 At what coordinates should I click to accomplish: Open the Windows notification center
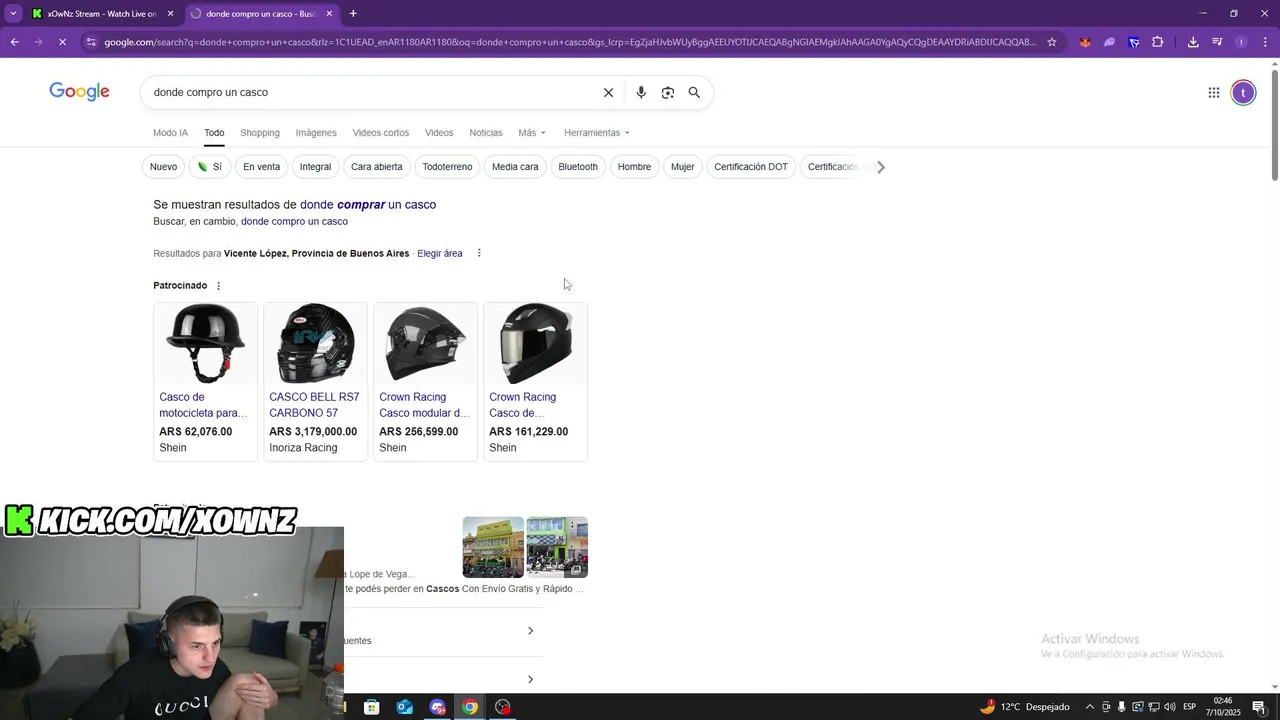coord(1259,707)
